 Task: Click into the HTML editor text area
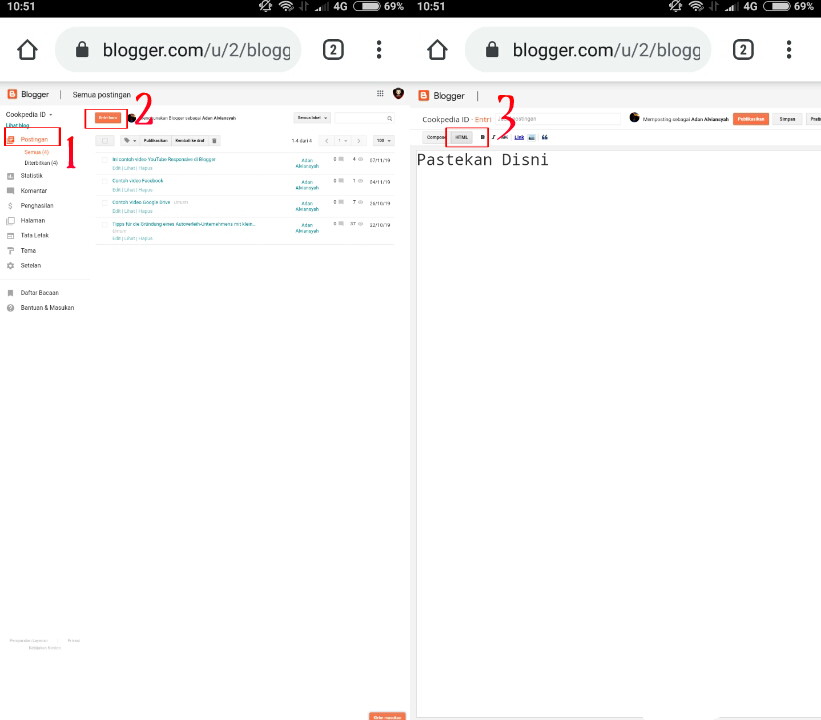[x=618, y=434]
